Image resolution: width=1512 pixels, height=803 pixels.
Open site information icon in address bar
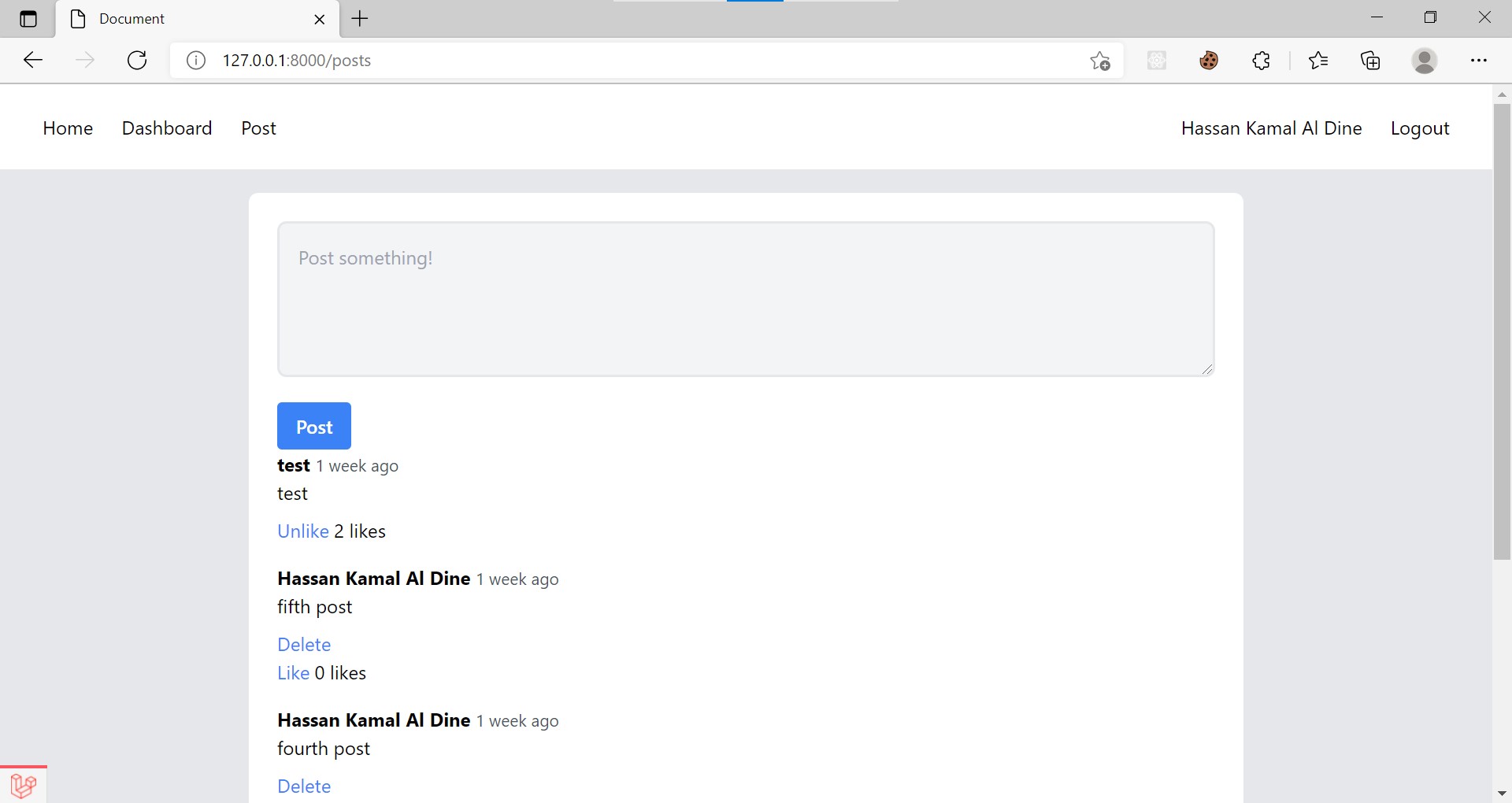click(196, 61)
